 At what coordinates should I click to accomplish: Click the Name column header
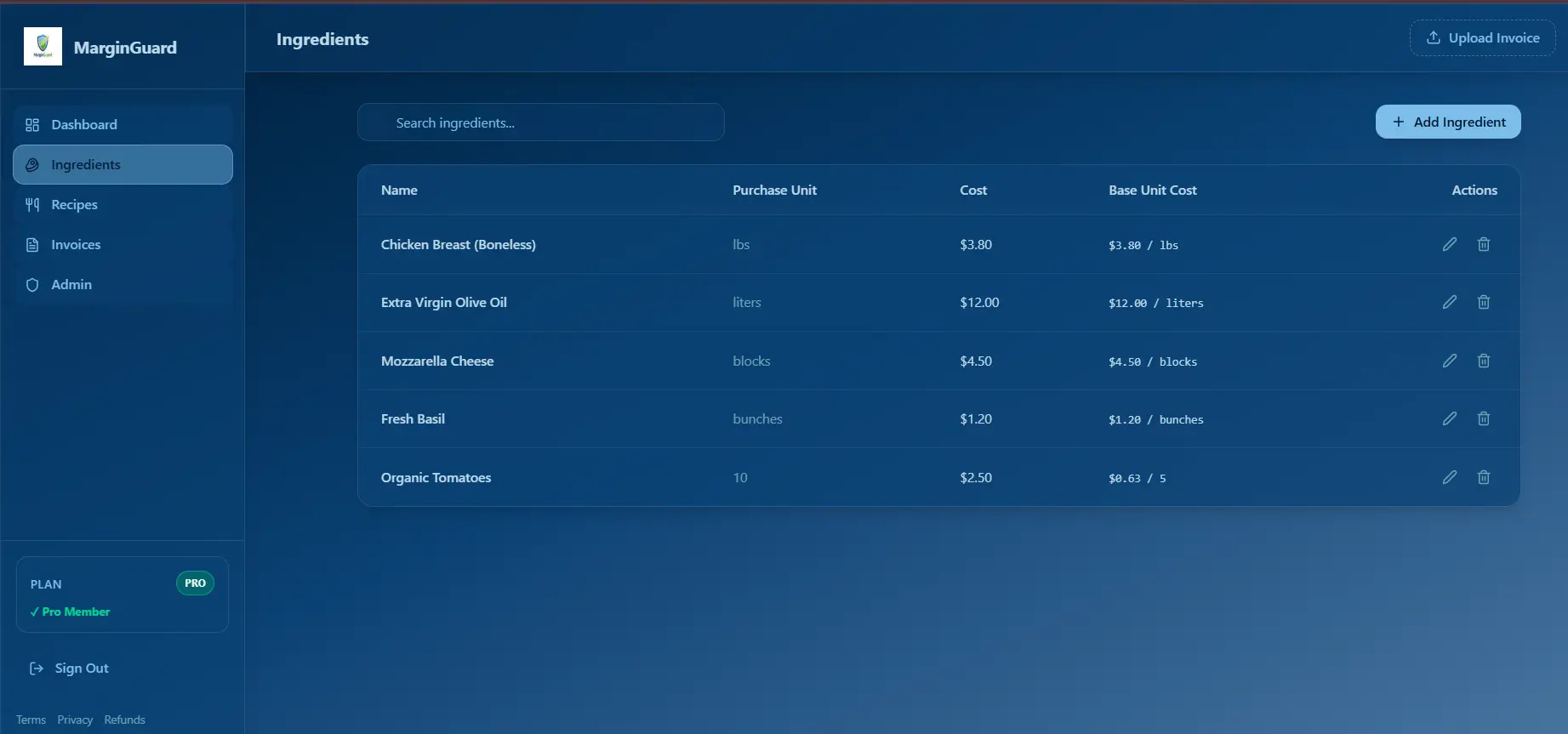(399, 191)
